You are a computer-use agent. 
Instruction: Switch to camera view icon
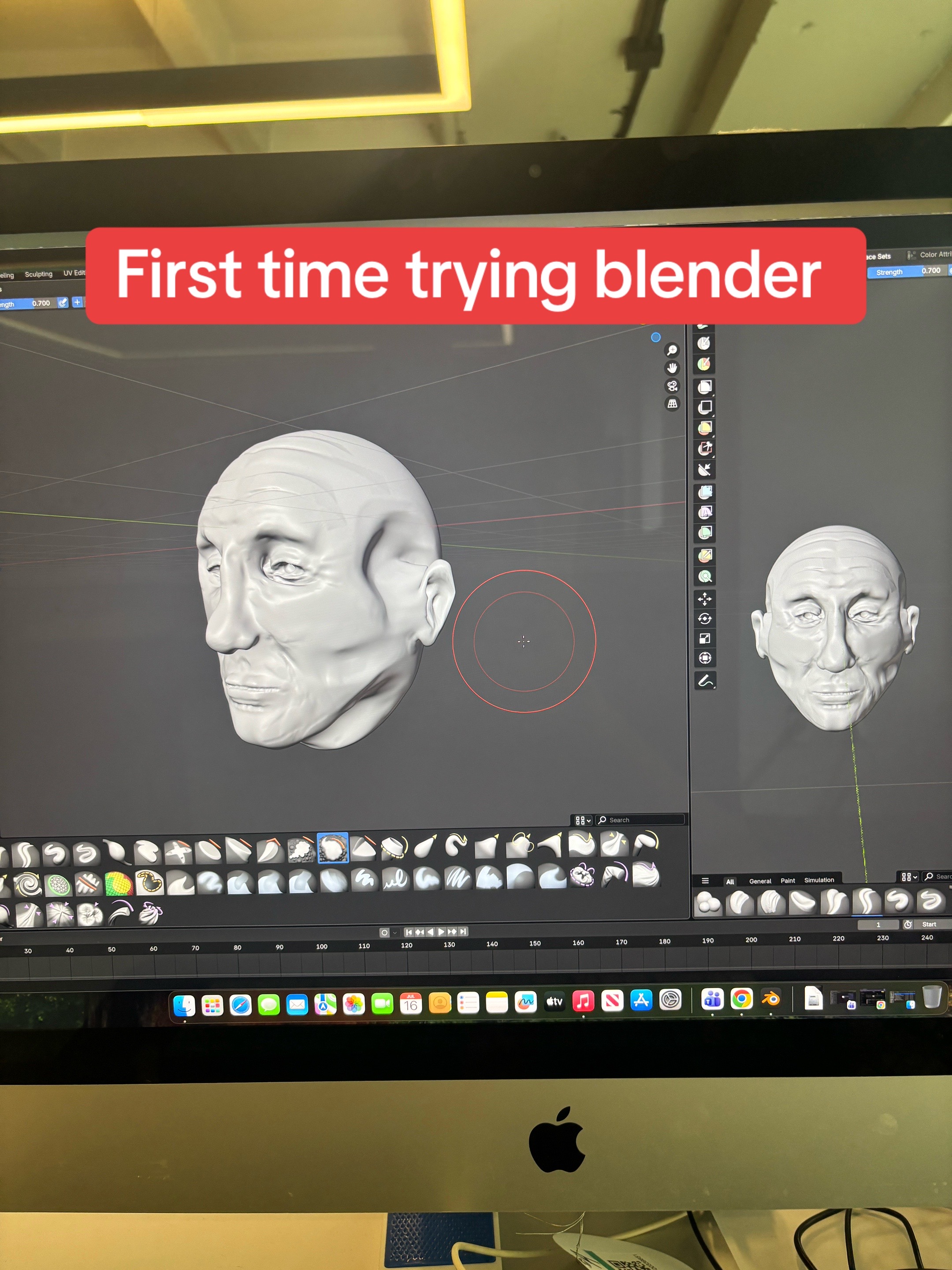[x=672, y=386]
